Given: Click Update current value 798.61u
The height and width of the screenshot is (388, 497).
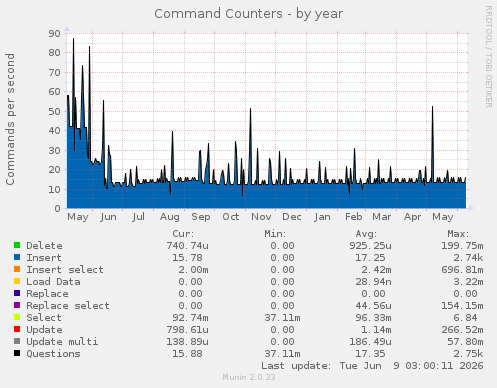Looking at the screenshot, I should [188, 330].
